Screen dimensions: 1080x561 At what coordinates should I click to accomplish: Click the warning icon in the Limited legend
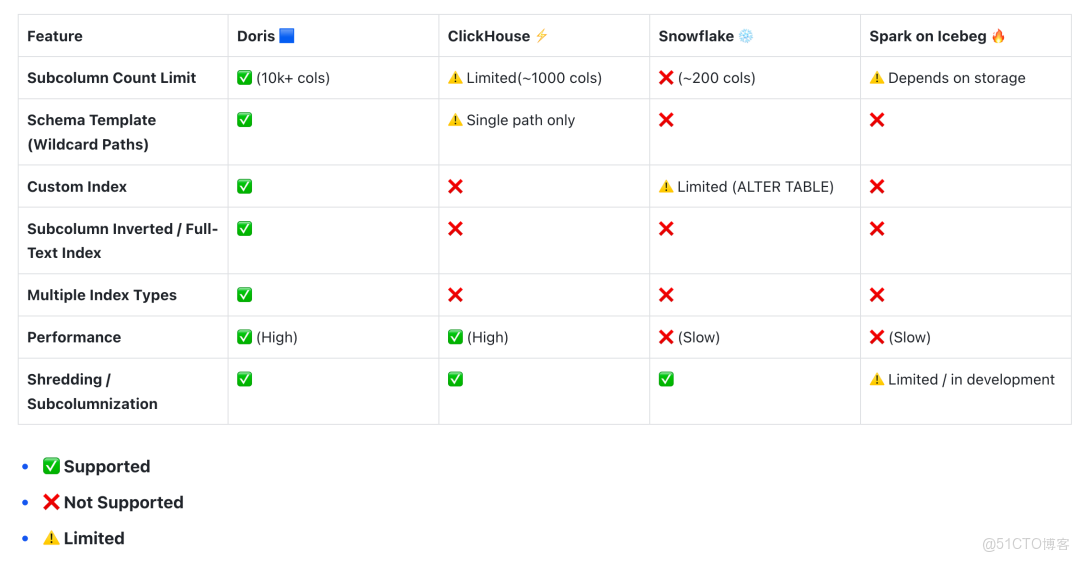[x=51, y=538]
